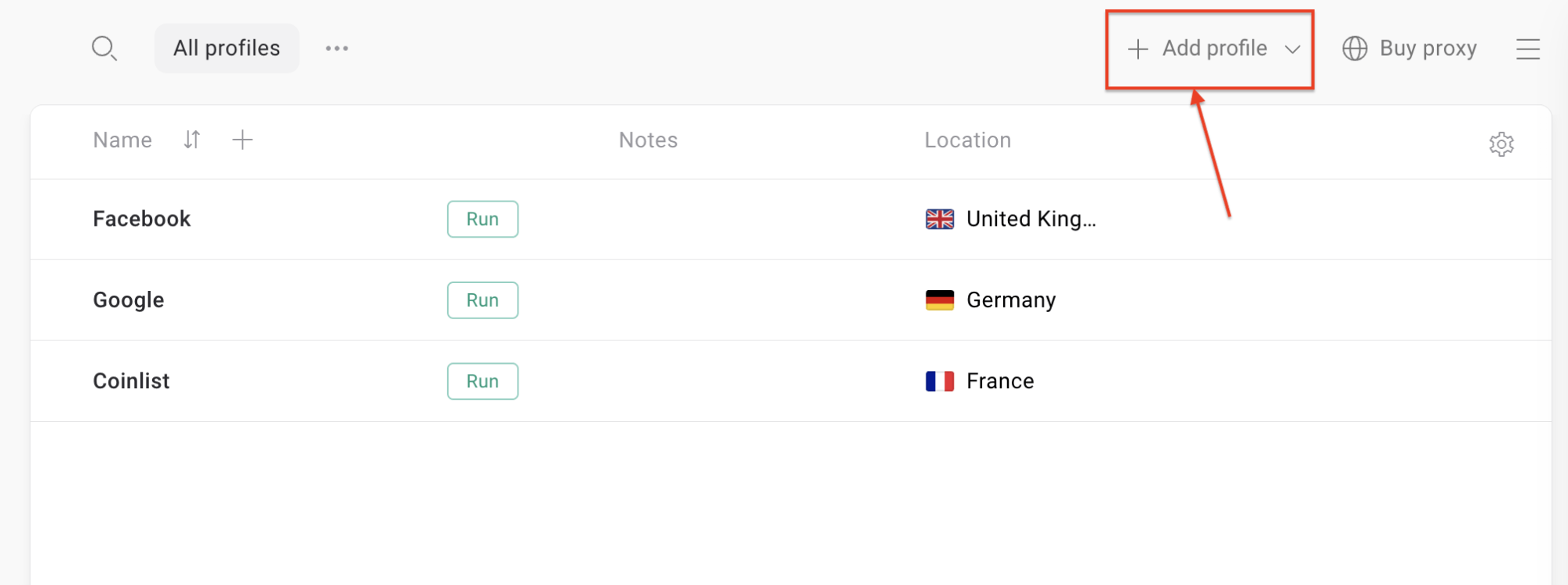Select the All profiles tab
Screen dimensions: 1568x585
tap(227, 49)
